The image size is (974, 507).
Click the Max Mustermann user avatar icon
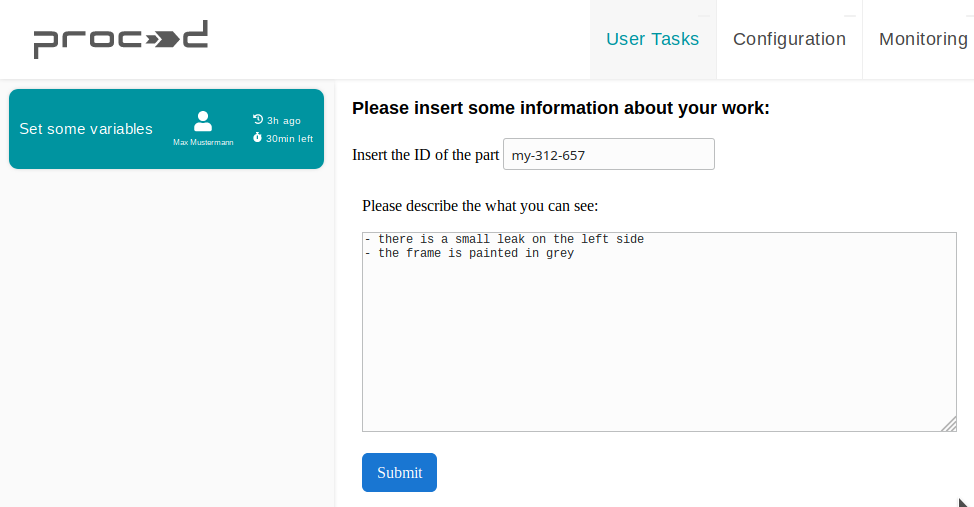[203, 121]
